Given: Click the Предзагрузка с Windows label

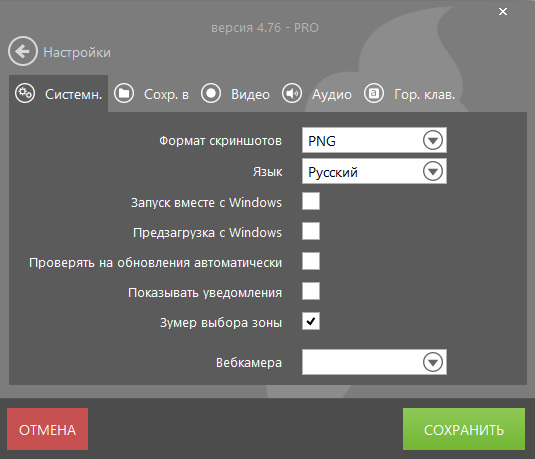Looking at the screenshot, I should coord(207,232).
